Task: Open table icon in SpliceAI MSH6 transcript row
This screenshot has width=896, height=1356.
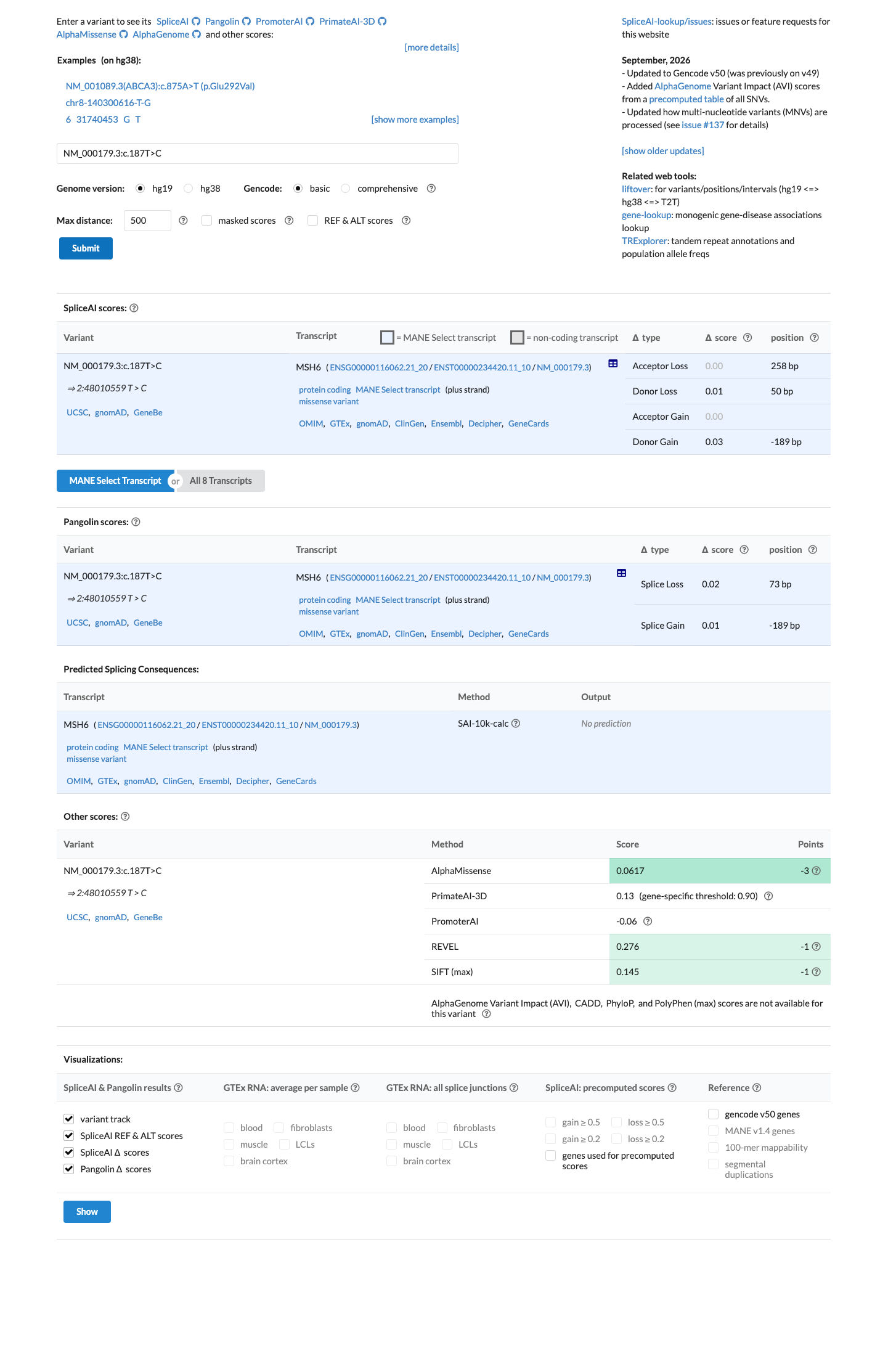Action: (x=613, y=364)
